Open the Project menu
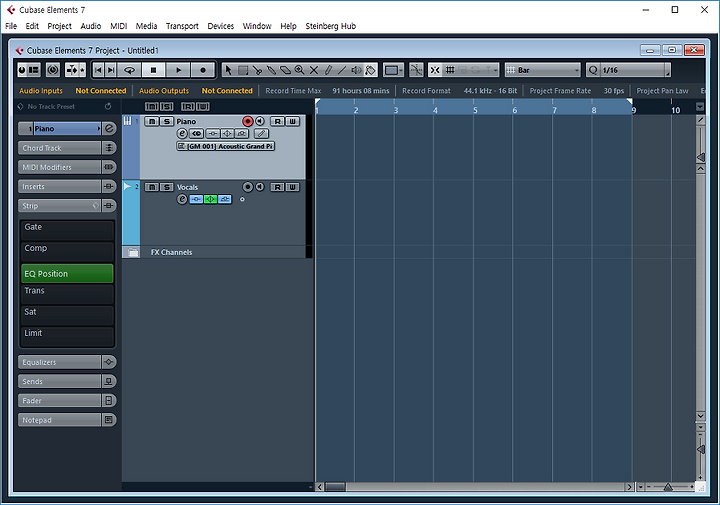 (x=60, y=26)
